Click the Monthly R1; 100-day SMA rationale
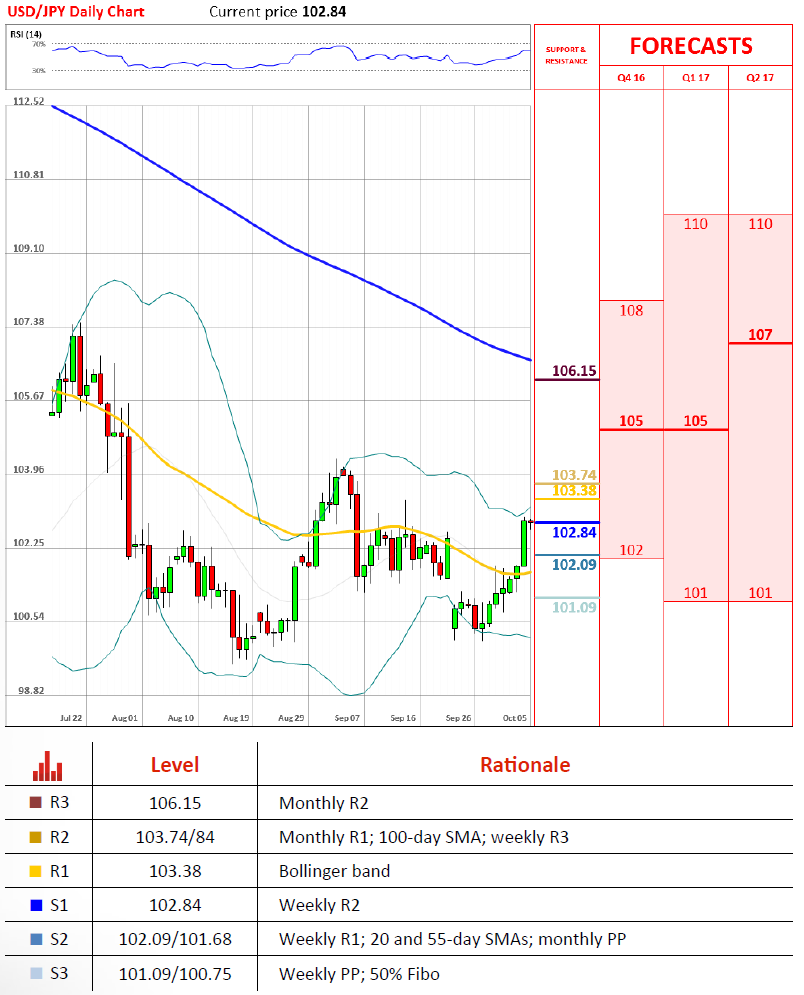The height and width of the screenshot is (995, 804). 424,838
